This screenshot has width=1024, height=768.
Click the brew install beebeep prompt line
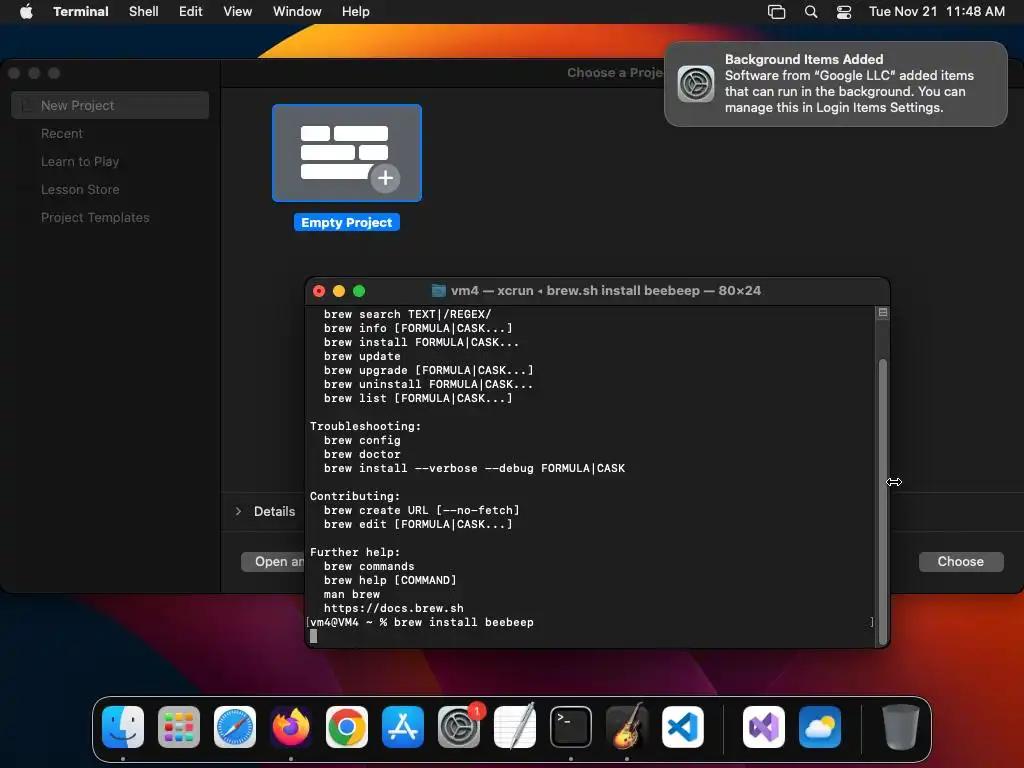coord(422,622)
